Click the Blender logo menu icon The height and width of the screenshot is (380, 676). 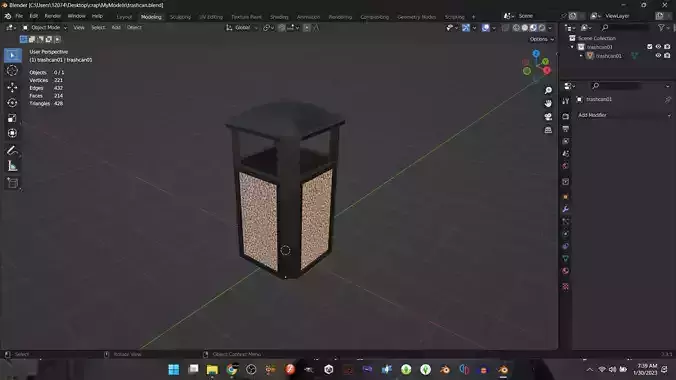tap(8, 16)
